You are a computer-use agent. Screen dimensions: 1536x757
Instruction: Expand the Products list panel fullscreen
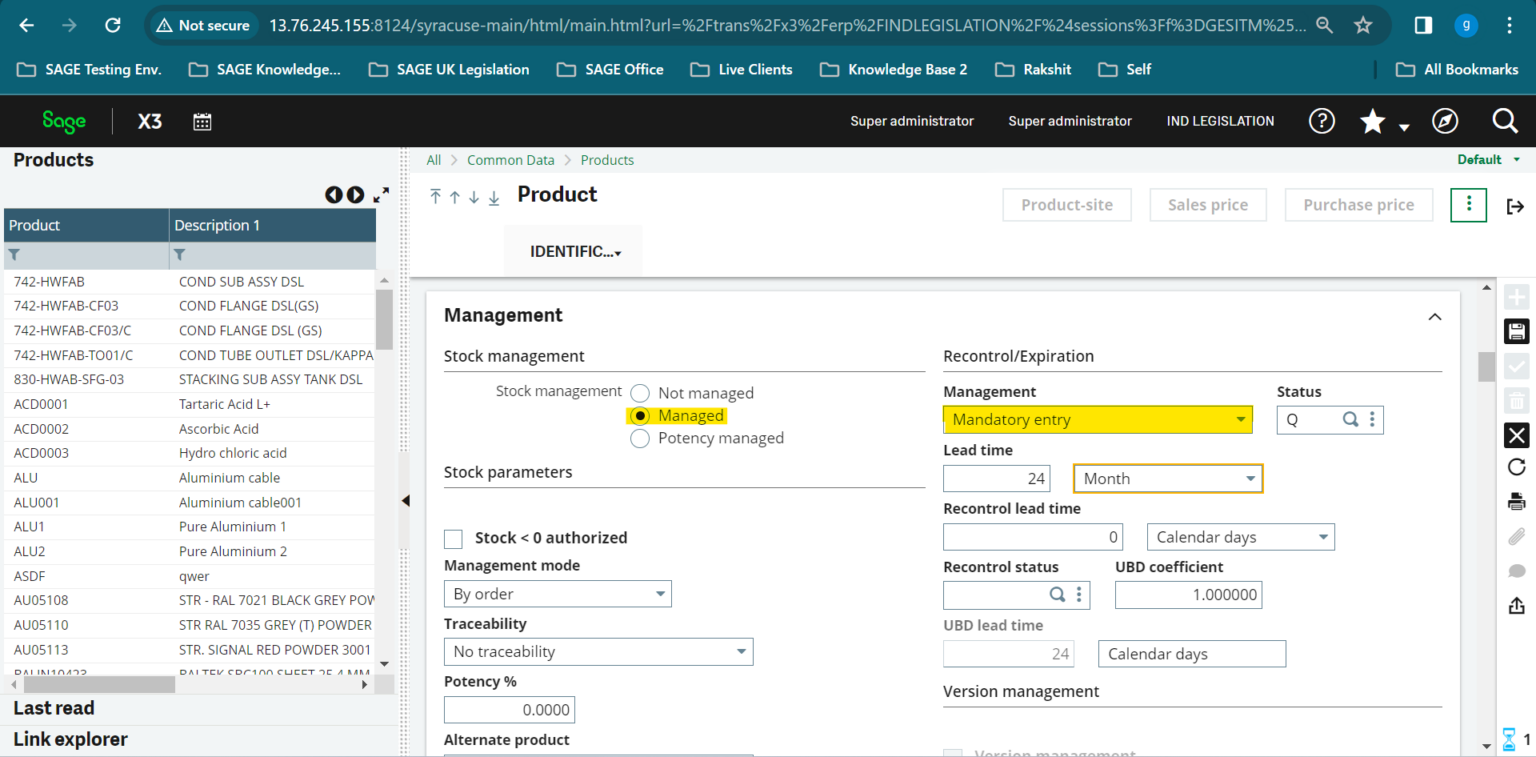[x=381, y=195]
